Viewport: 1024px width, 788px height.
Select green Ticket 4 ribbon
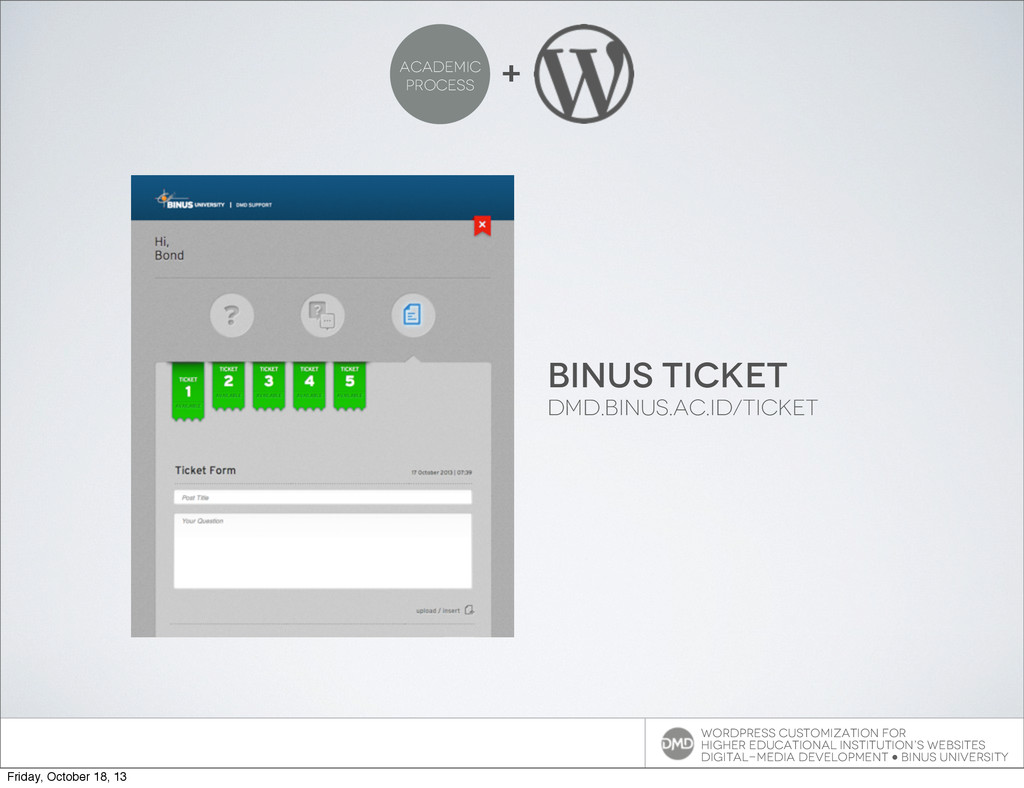[310, 386]
